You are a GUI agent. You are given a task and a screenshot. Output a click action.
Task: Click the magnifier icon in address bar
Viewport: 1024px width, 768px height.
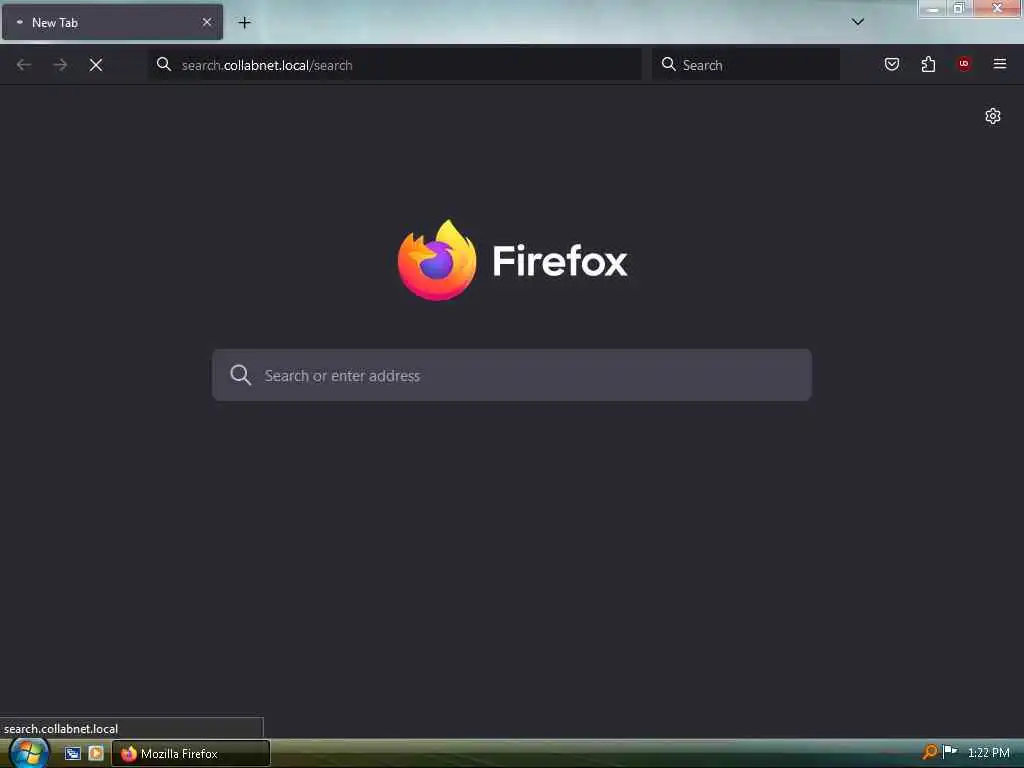pyautogui.click(x=164, y=64)
